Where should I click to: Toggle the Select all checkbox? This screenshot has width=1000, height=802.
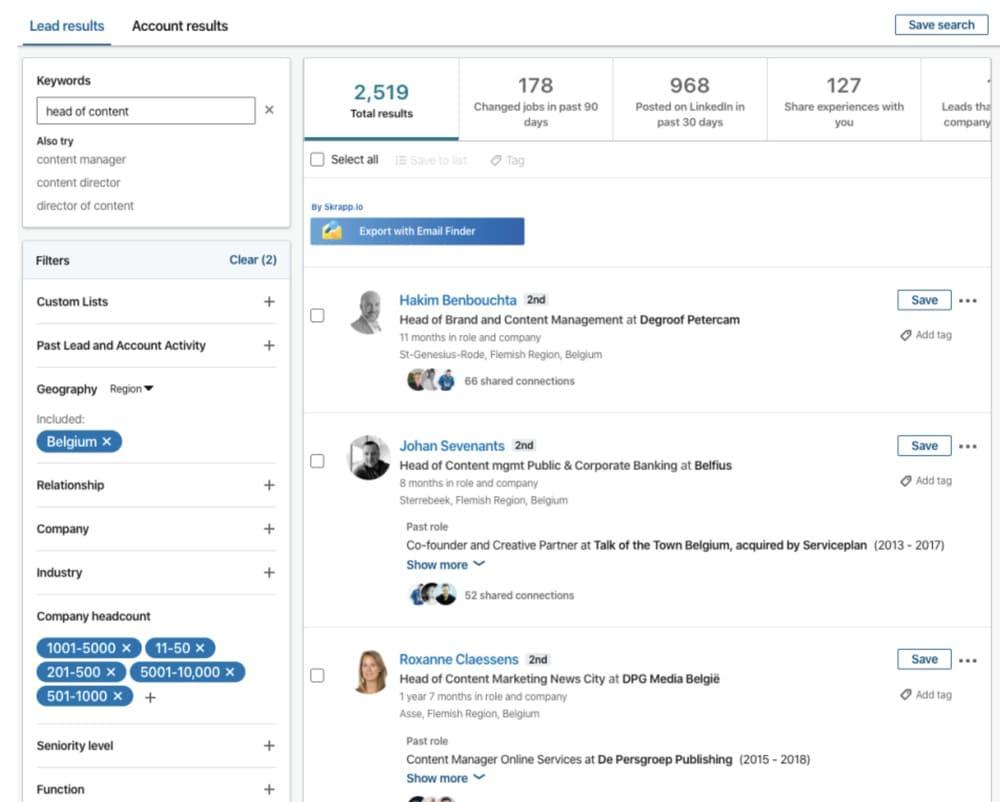317,159
